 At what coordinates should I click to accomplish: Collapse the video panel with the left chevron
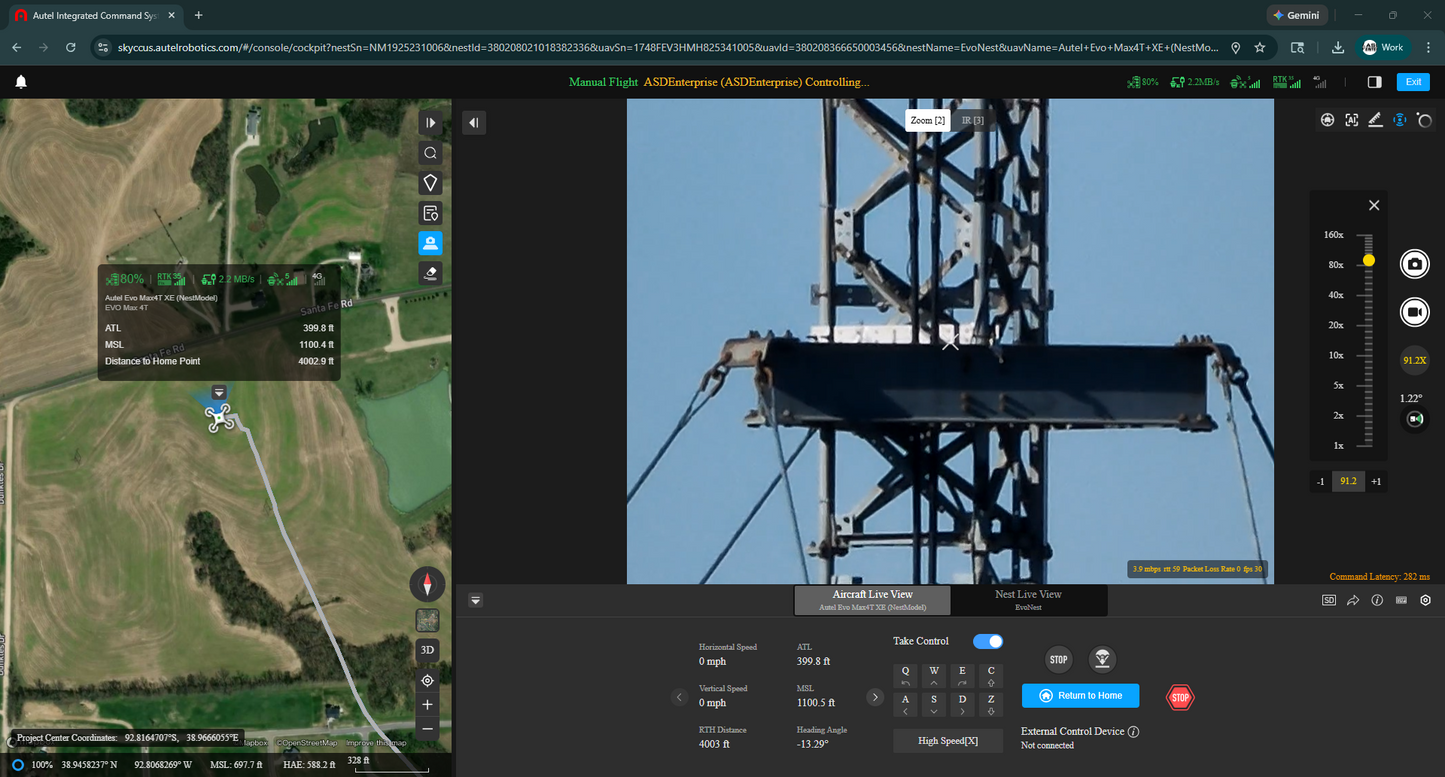click(473, 122)
